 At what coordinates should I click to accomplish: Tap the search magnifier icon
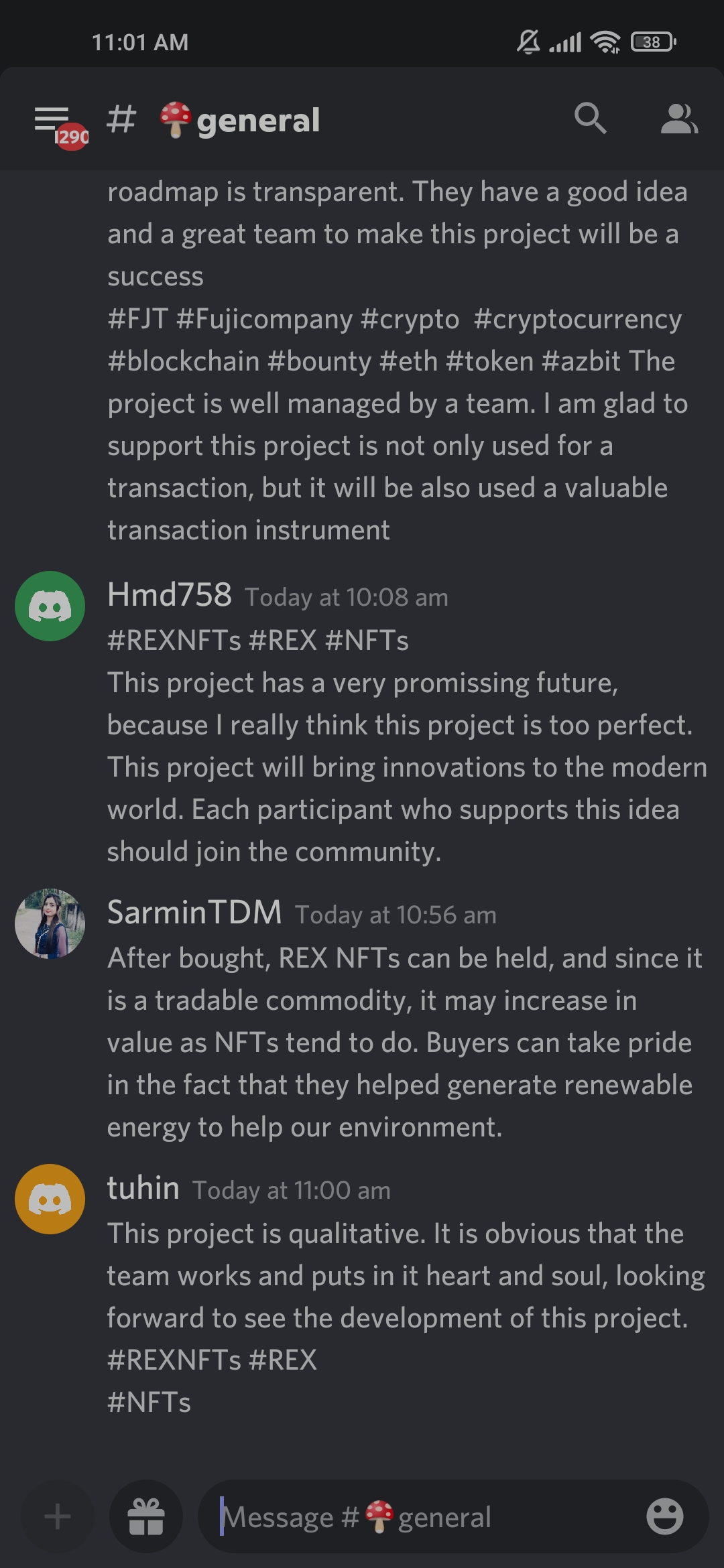pos(590,119)
